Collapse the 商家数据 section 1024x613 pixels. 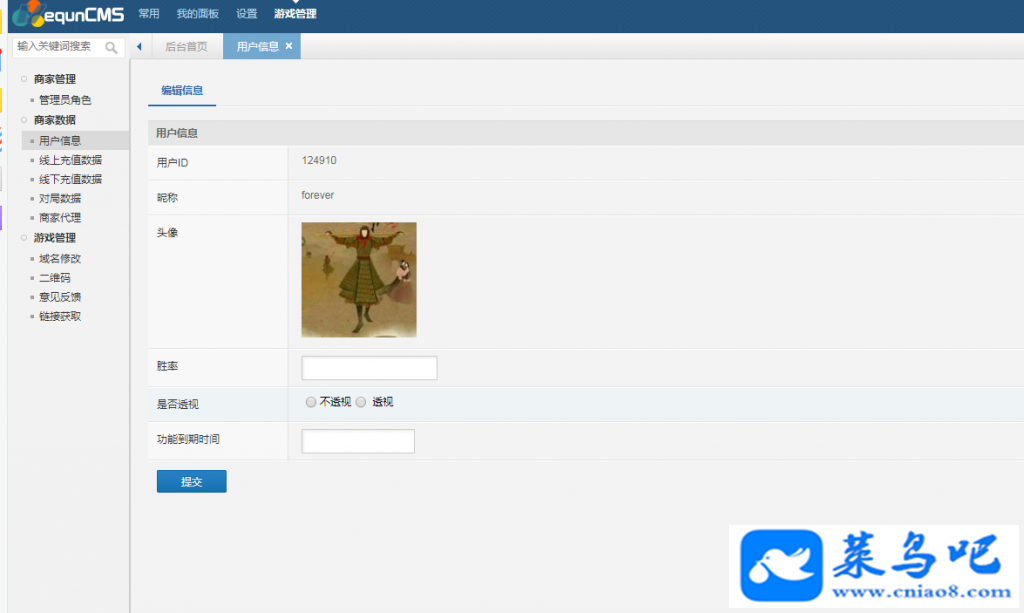[55, 120]
